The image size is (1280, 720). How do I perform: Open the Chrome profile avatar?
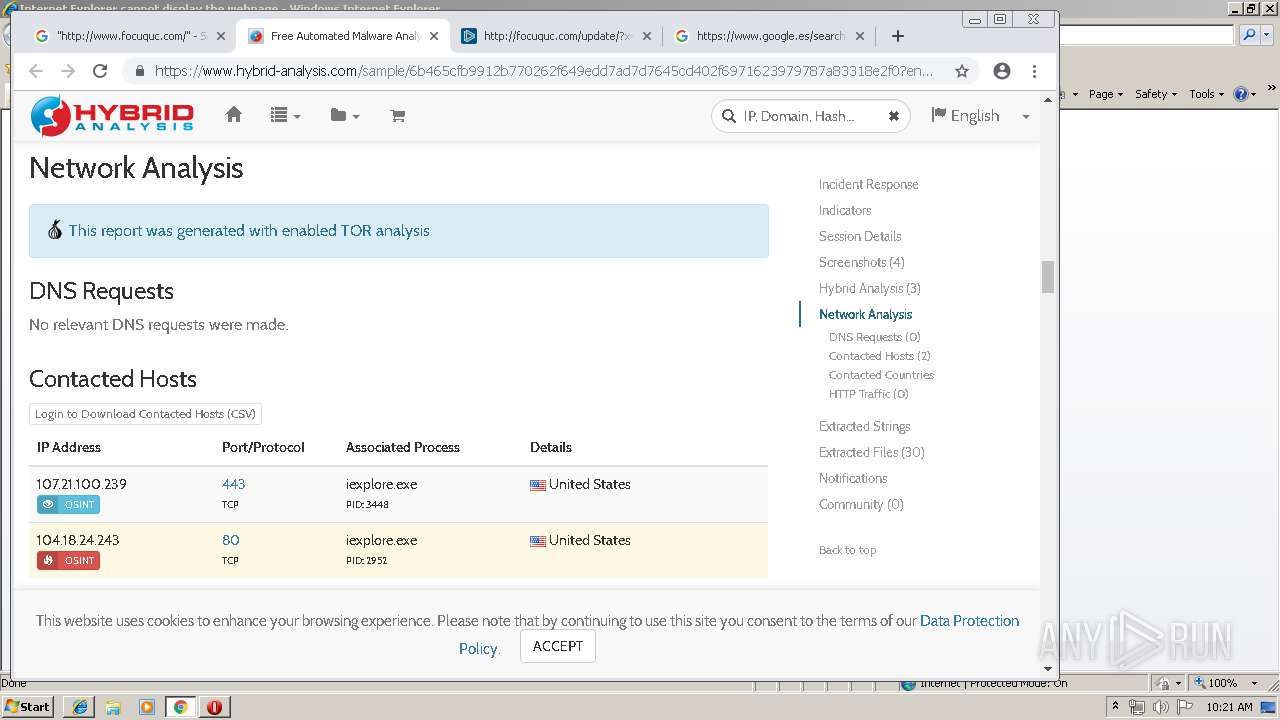tap(1002, 71)
